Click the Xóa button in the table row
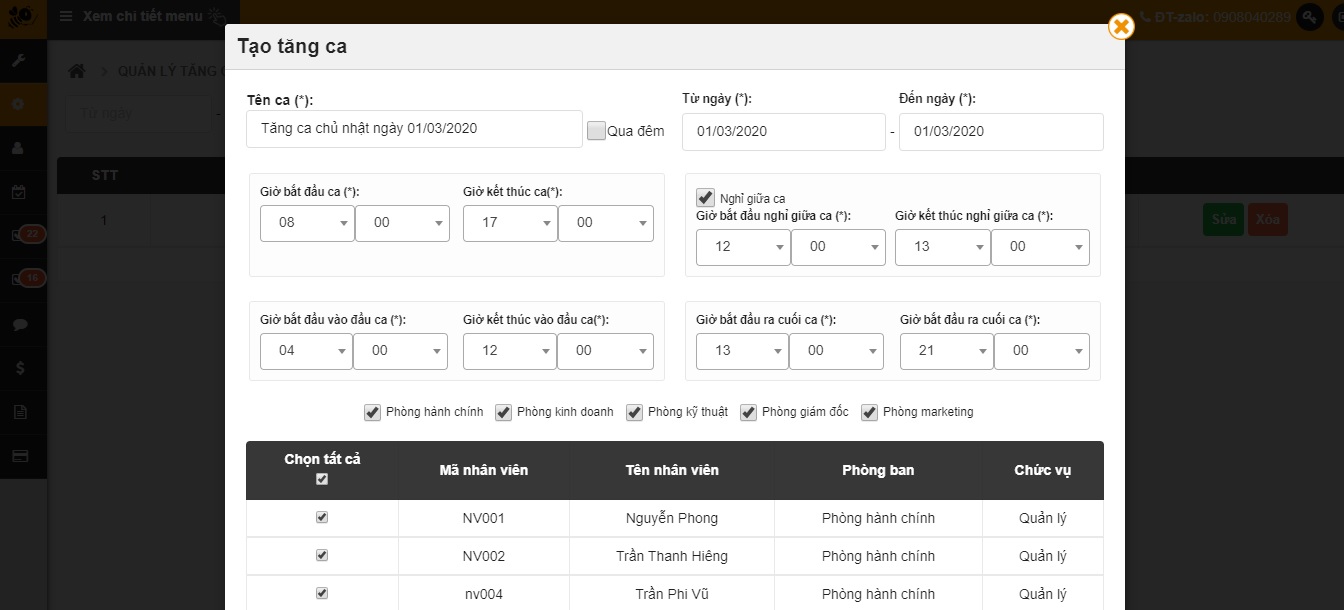 (x=1267, y=219)
